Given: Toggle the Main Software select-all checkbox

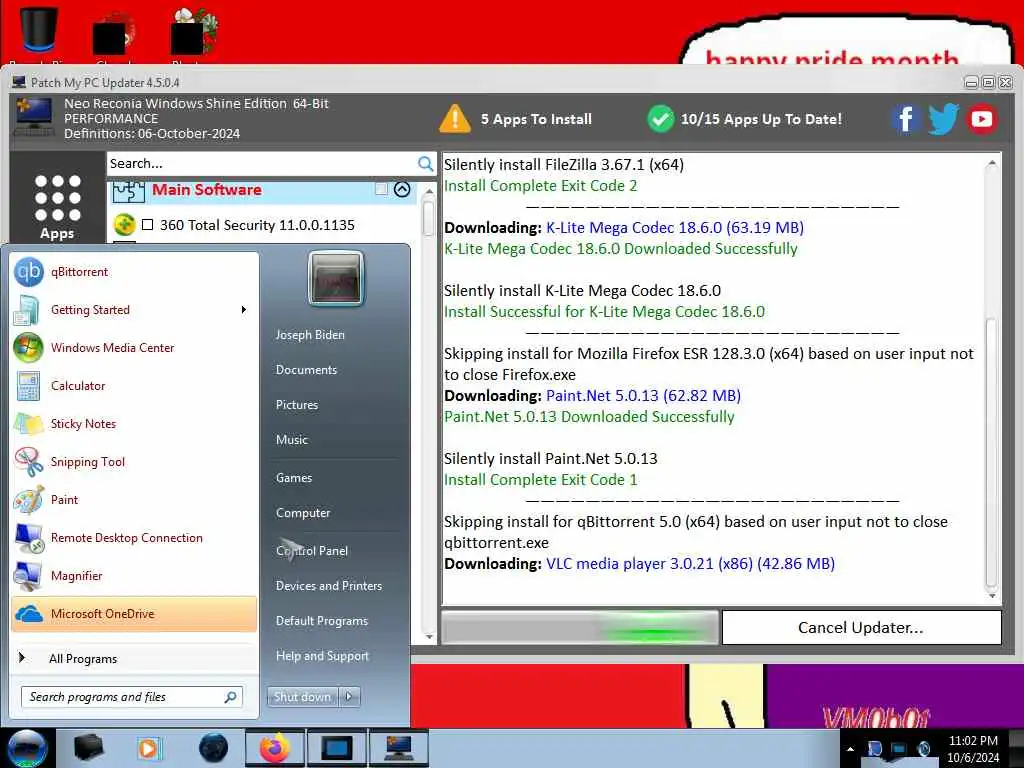Looking at the screenshot, I should click(381, 189).
